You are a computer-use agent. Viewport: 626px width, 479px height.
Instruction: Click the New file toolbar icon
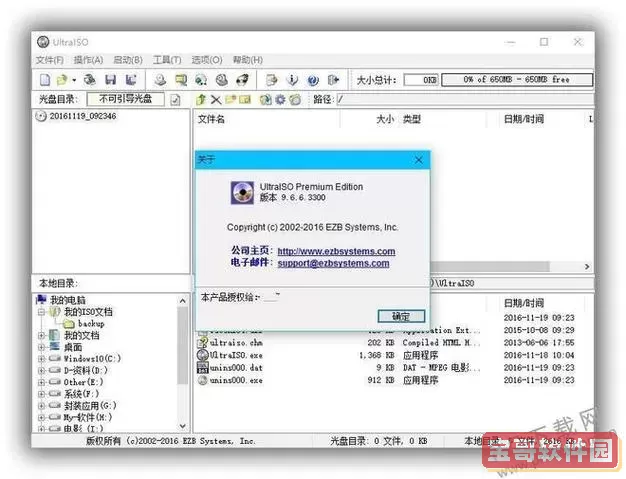click(45, 80)
